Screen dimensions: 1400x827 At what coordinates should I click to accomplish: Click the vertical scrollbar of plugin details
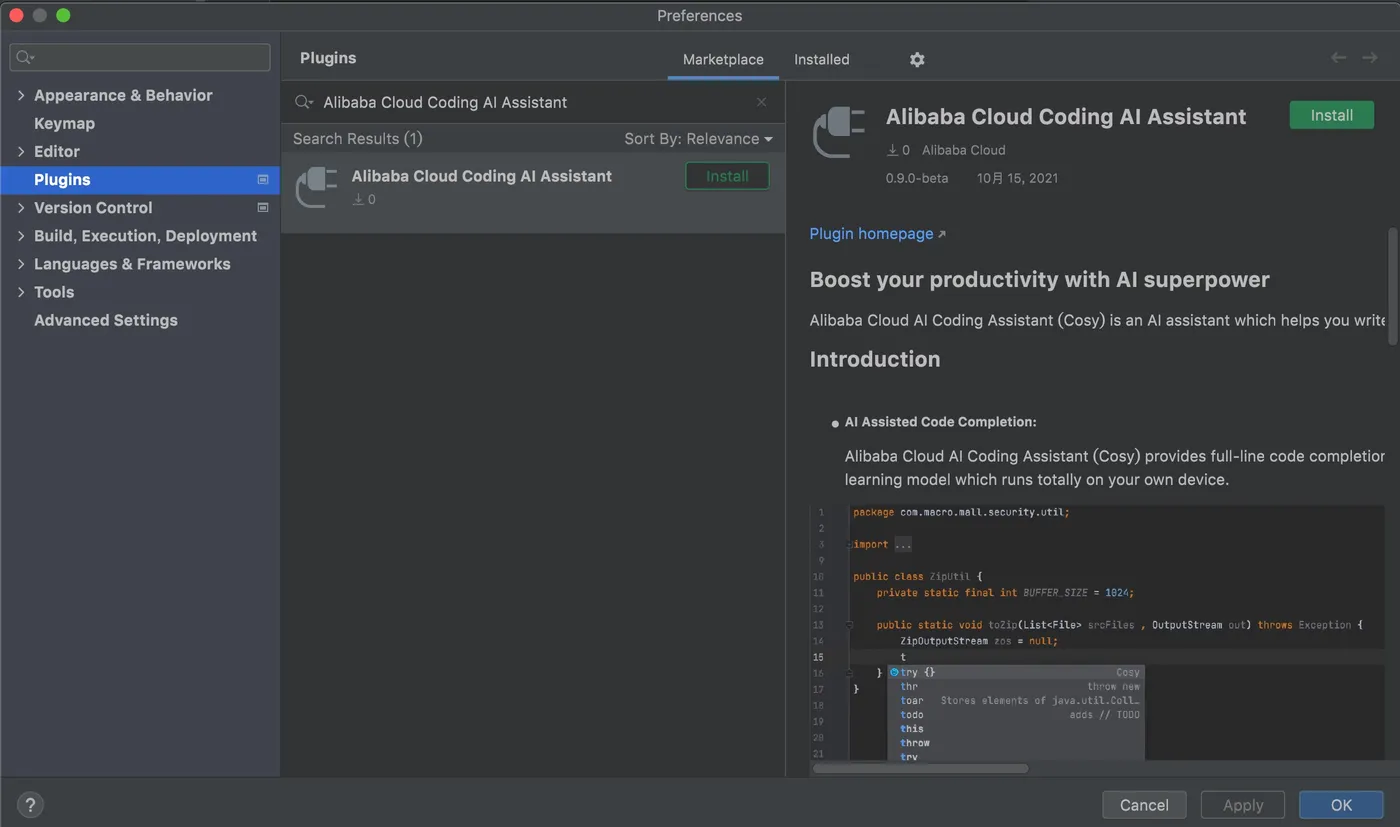1392,286
